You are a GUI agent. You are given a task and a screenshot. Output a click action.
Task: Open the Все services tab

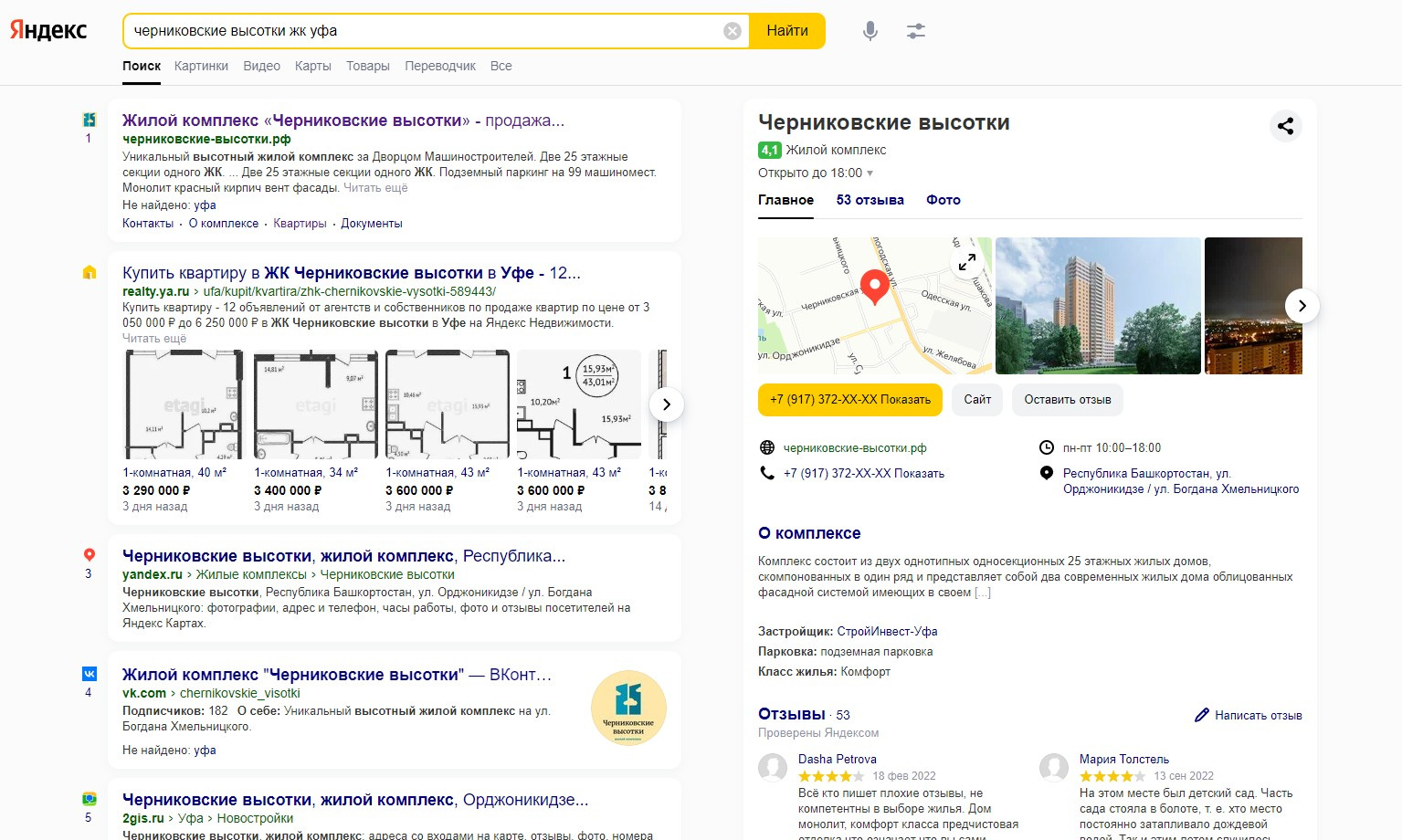click(x=501, y=66)
